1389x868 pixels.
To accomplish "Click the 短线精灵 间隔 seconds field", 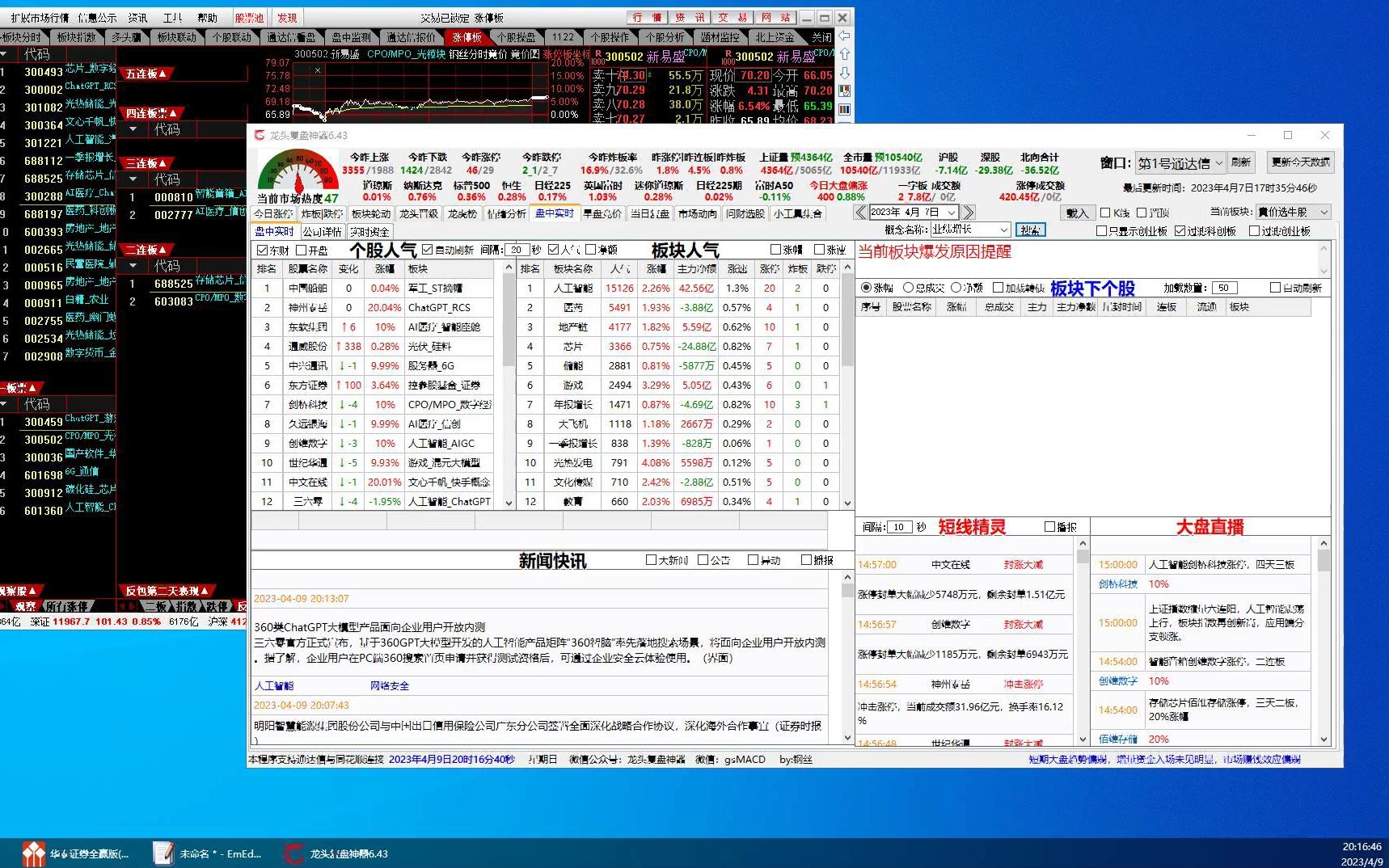I will tap(900, 527).
